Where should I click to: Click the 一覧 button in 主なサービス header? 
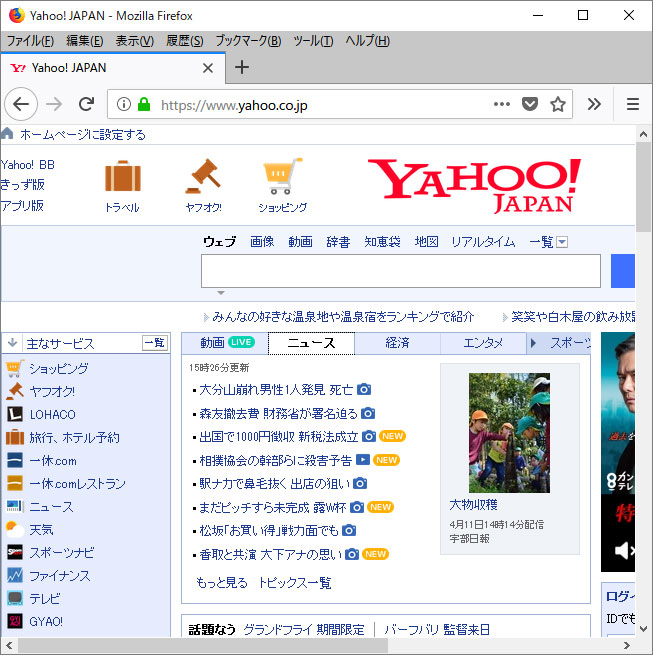pos(155,343)
